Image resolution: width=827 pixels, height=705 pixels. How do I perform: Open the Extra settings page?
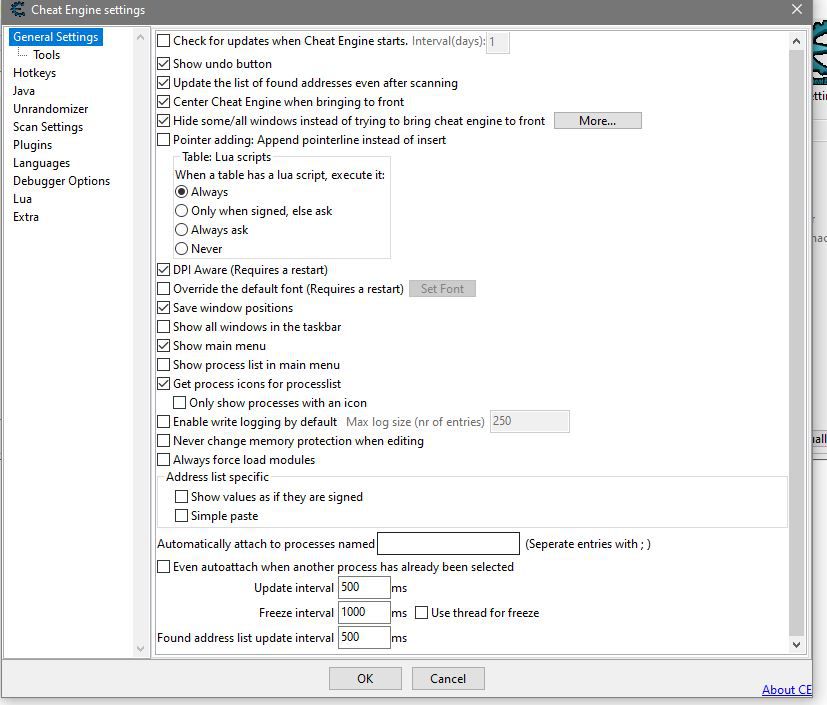pos(26,217)
